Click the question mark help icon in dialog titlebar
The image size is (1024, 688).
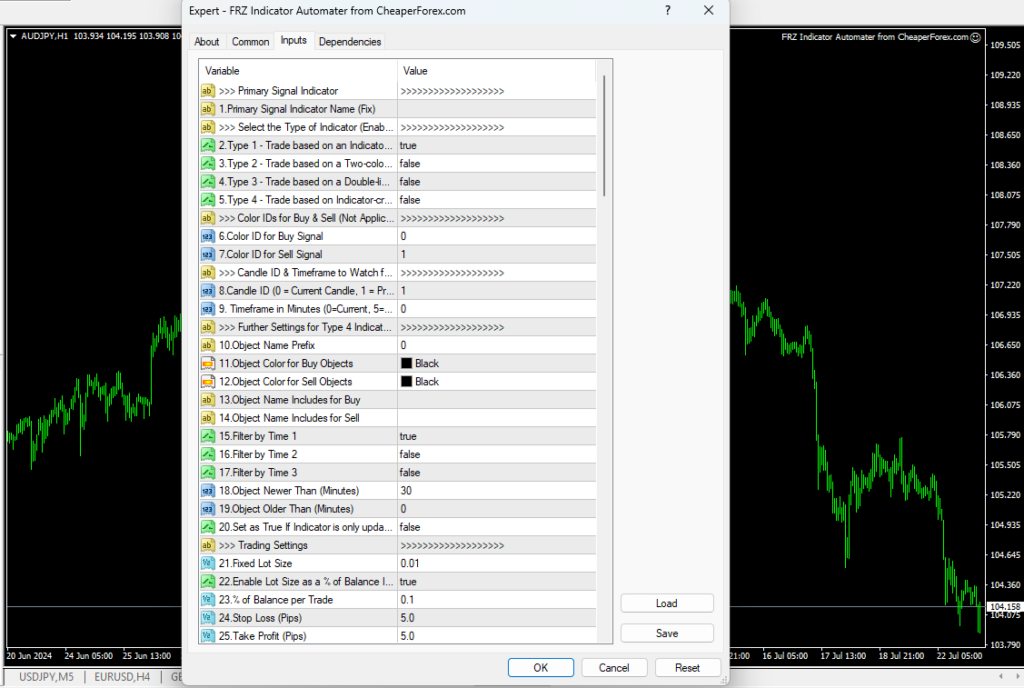(x=667, y=11)
